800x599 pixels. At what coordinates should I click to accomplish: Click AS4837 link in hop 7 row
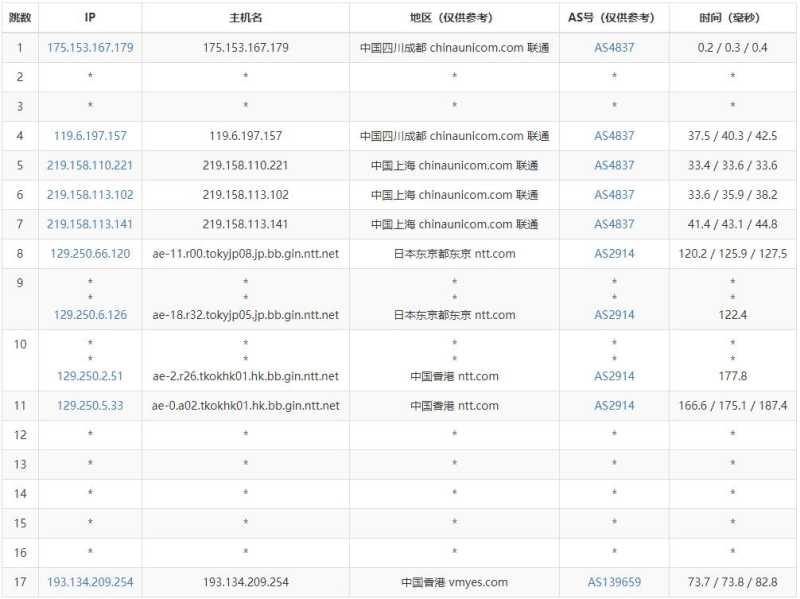pyautogui.click(x=614, y=224)
